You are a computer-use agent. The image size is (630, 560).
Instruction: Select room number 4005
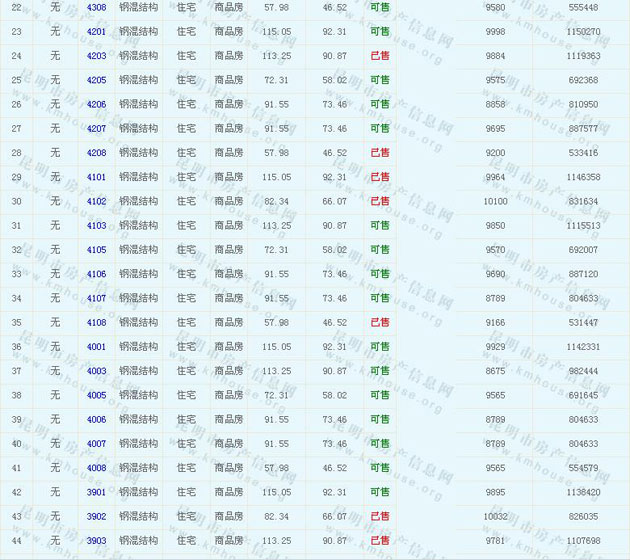[96, 395]
